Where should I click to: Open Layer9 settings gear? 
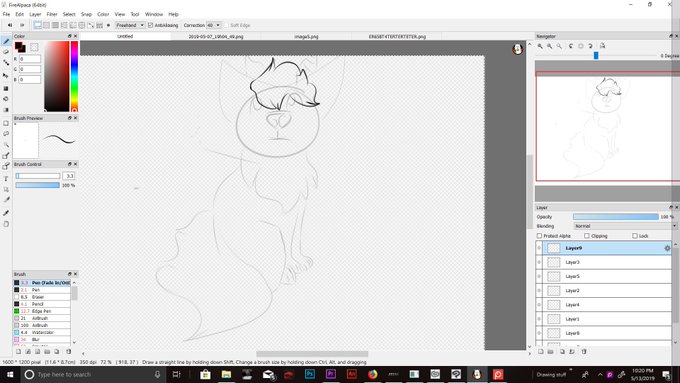pos(667,248)
